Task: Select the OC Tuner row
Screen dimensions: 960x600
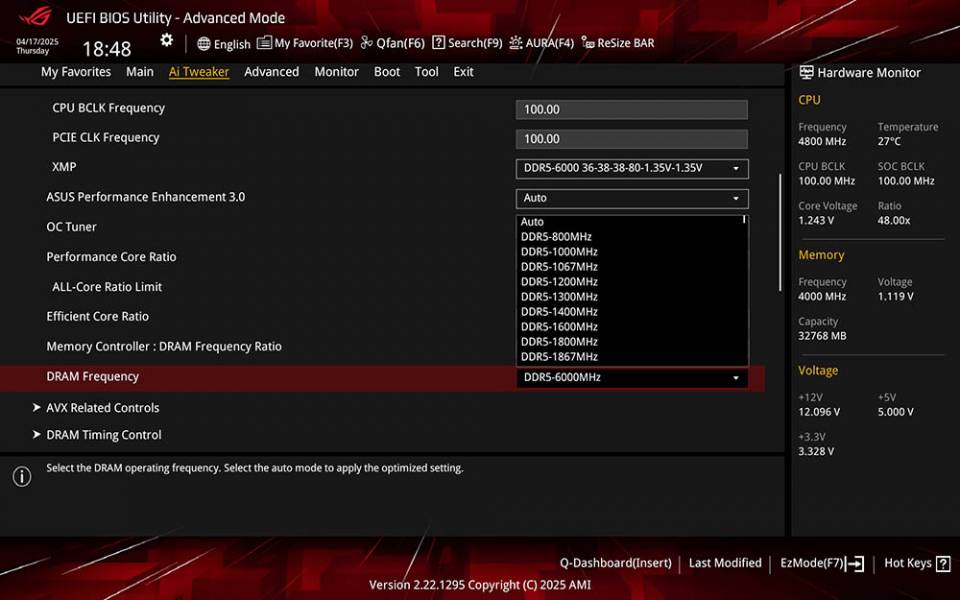Action: pos(71,227)
